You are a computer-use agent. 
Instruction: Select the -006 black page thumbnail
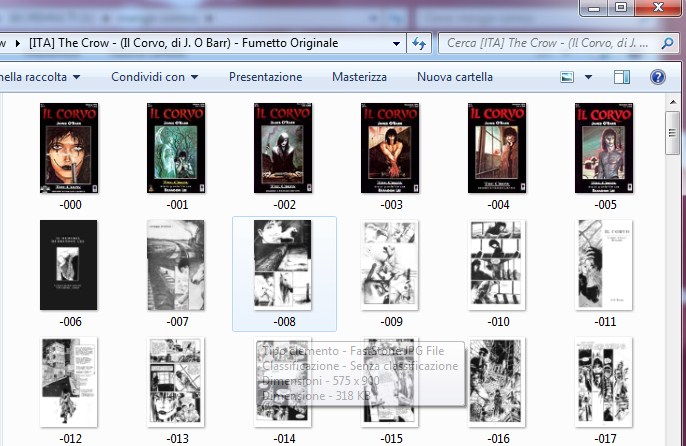[69, 265]
